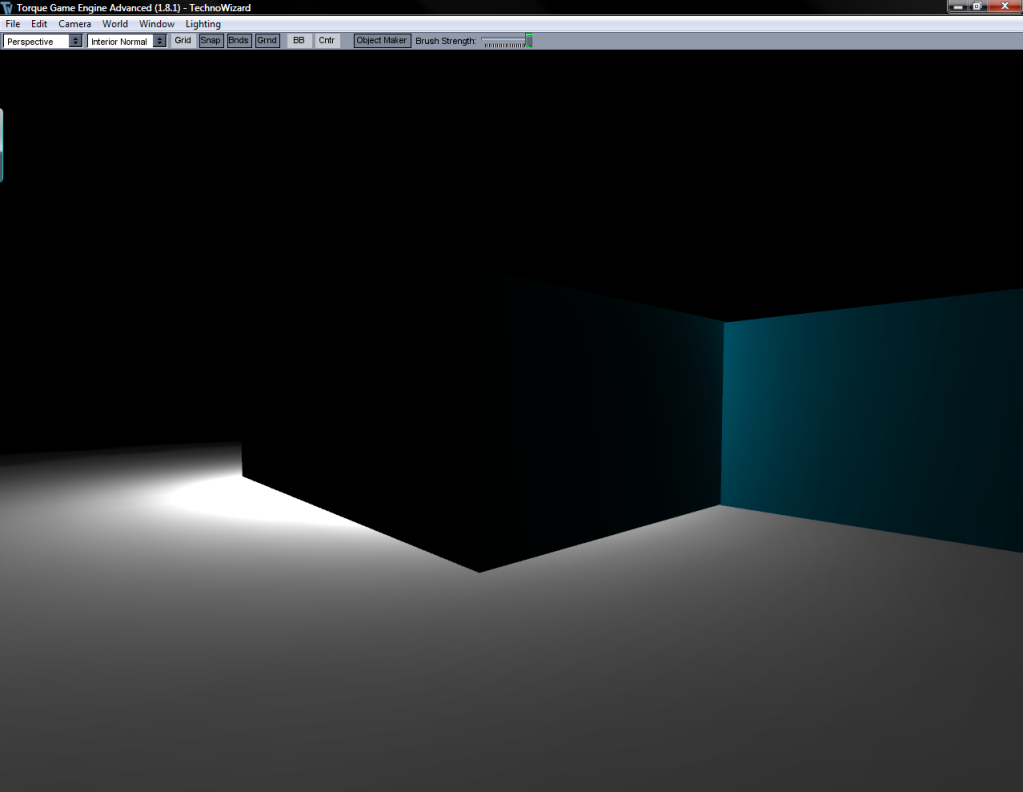Screen dimensions: 1023x792
Task: Enable the Cntr toolbar option
Action: coord(327,41)
